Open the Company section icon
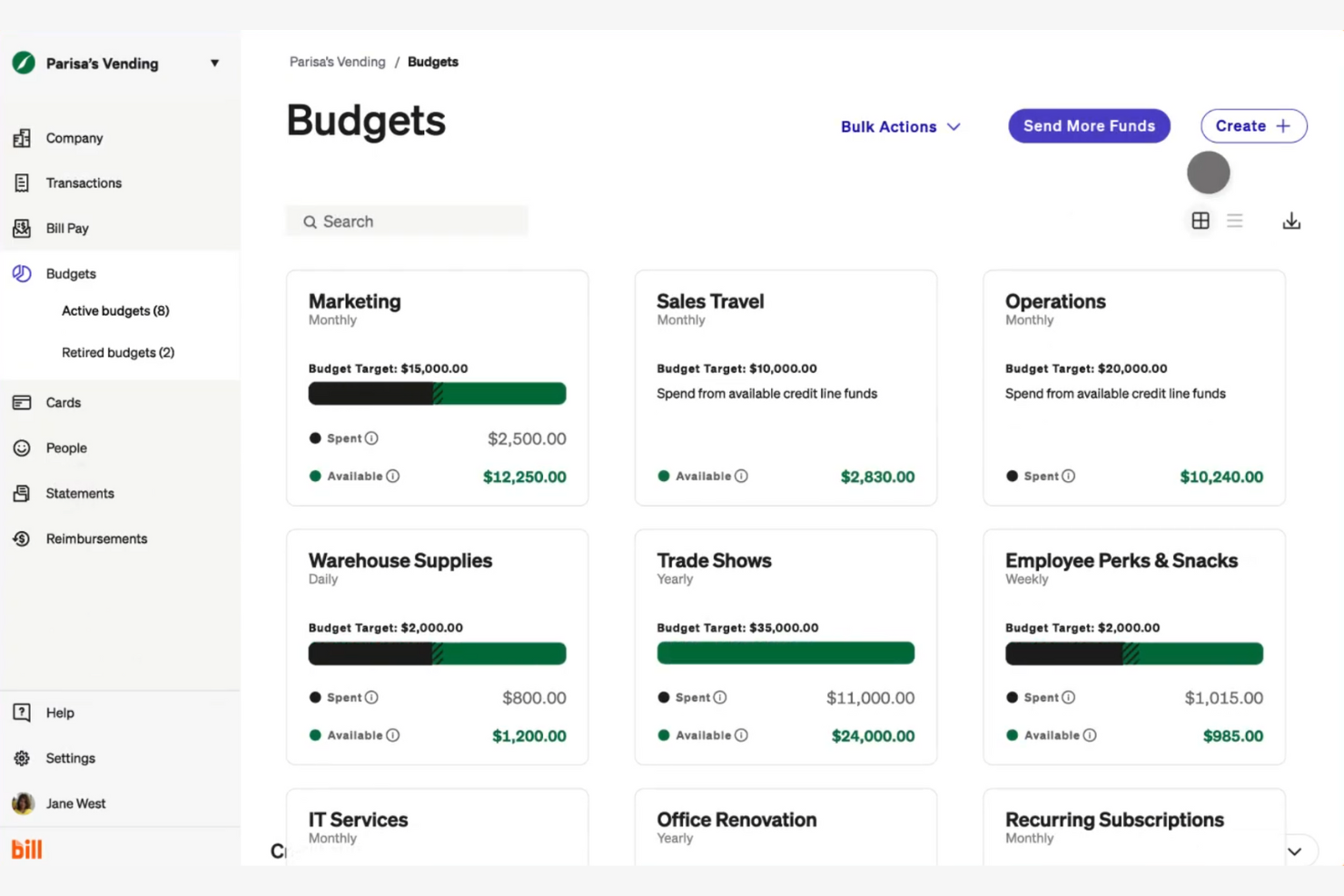This screenshot has width=1344, height=896. (x=23, y=138)
